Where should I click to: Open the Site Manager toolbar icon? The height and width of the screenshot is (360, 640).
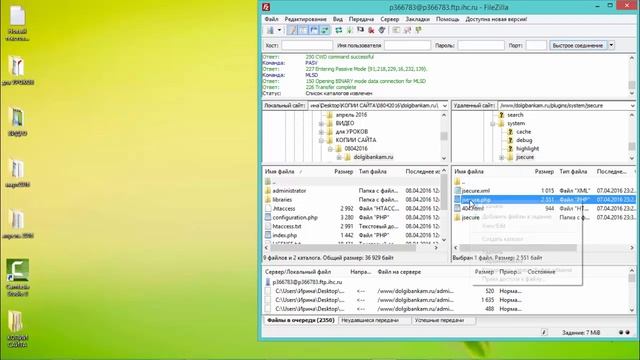pos(270,30)
